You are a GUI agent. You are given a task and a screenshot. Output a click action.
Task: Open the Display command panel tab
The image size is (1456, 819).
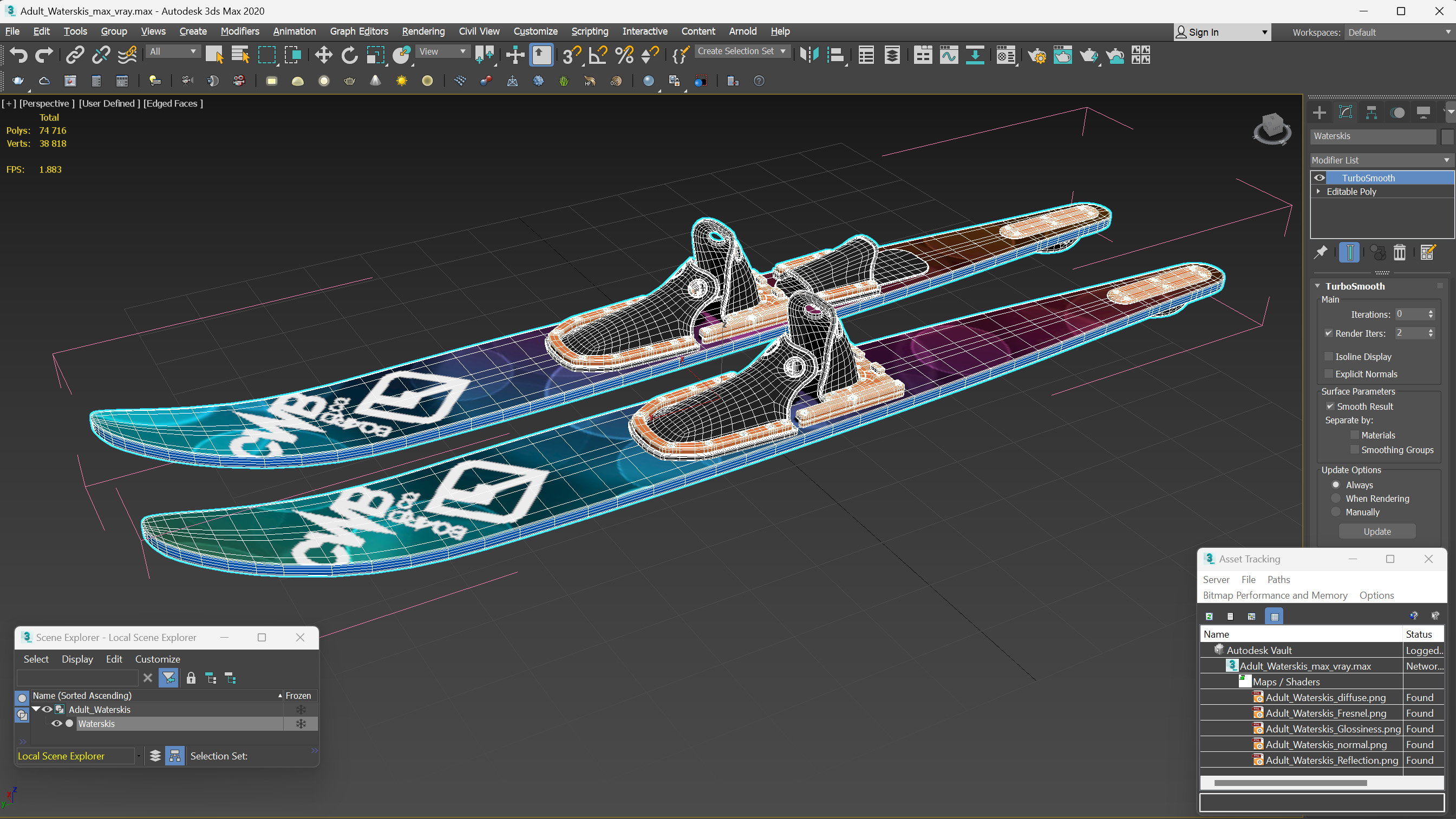tap(1423, 113)
